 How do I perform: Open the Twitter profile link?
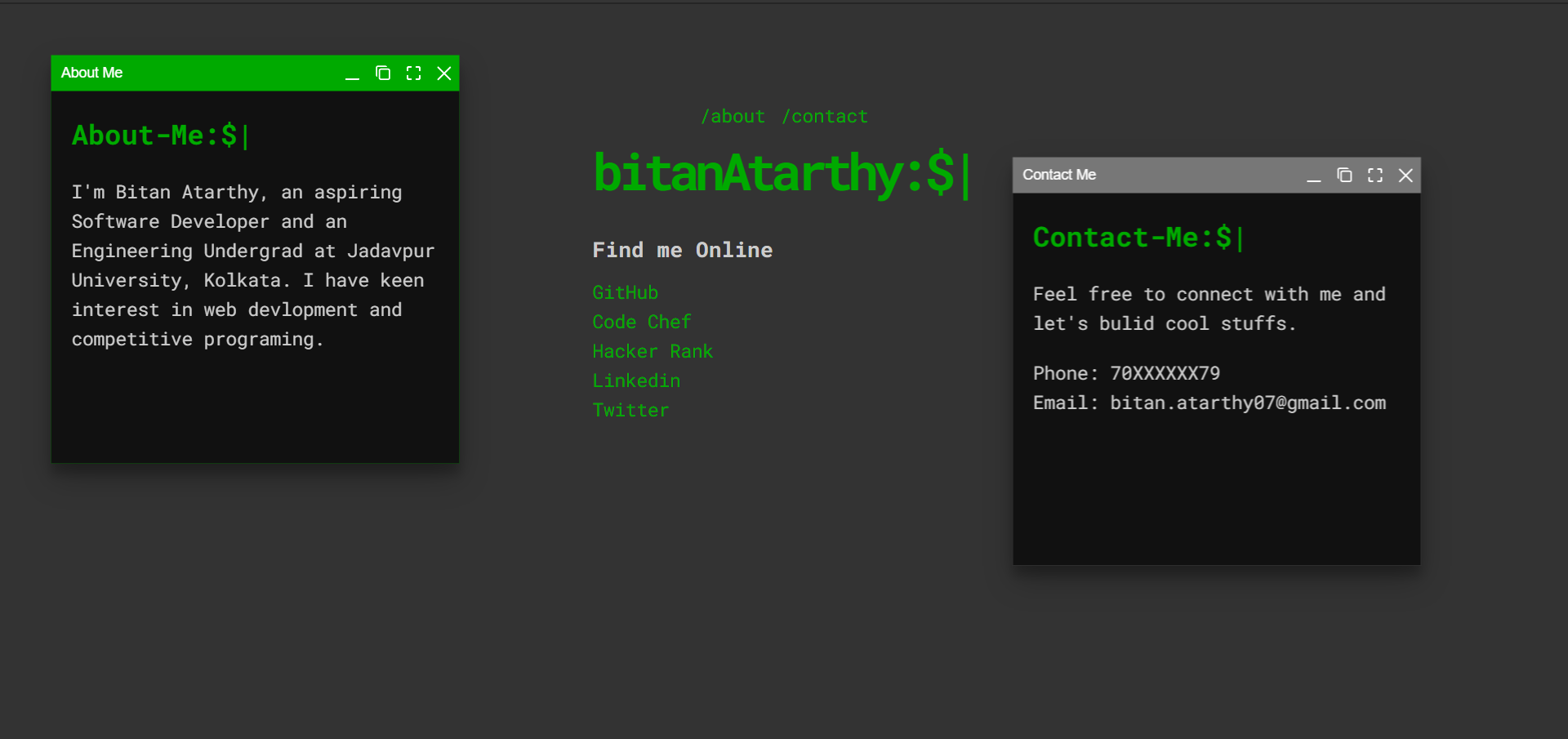(x=630, y=410)
